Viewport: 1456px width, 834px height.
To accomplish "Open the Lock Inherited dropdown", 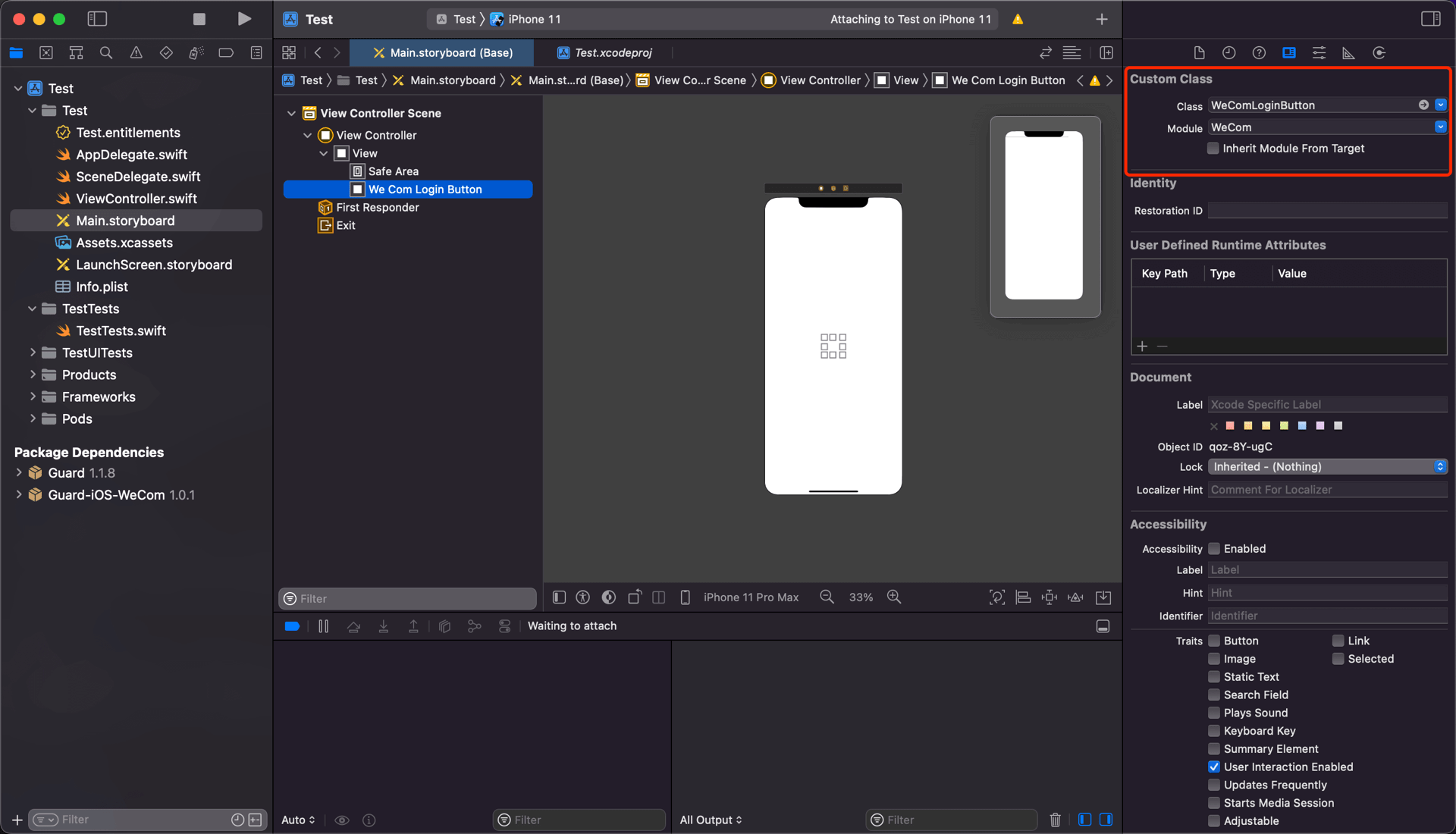I will pyautogui.click(x=1327, y=467).
